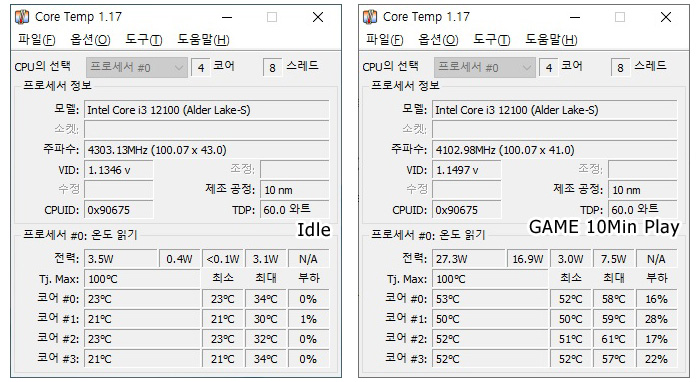Click the 4102.98MHz frequency field
700x382 pixels.
point(554,149)
